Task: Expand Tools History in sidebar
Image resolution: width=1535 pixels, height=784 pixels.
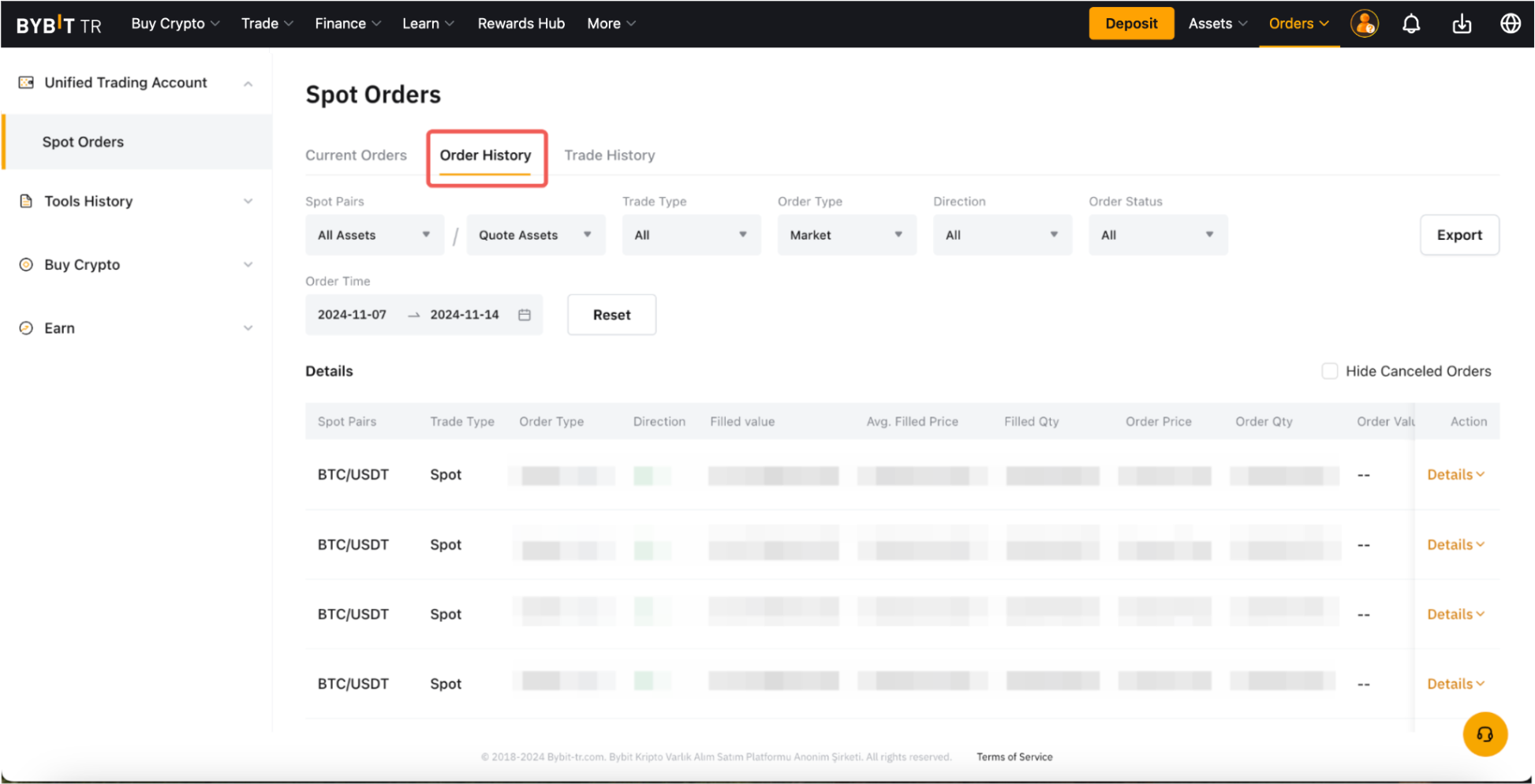Action: [x=248, y=201]
